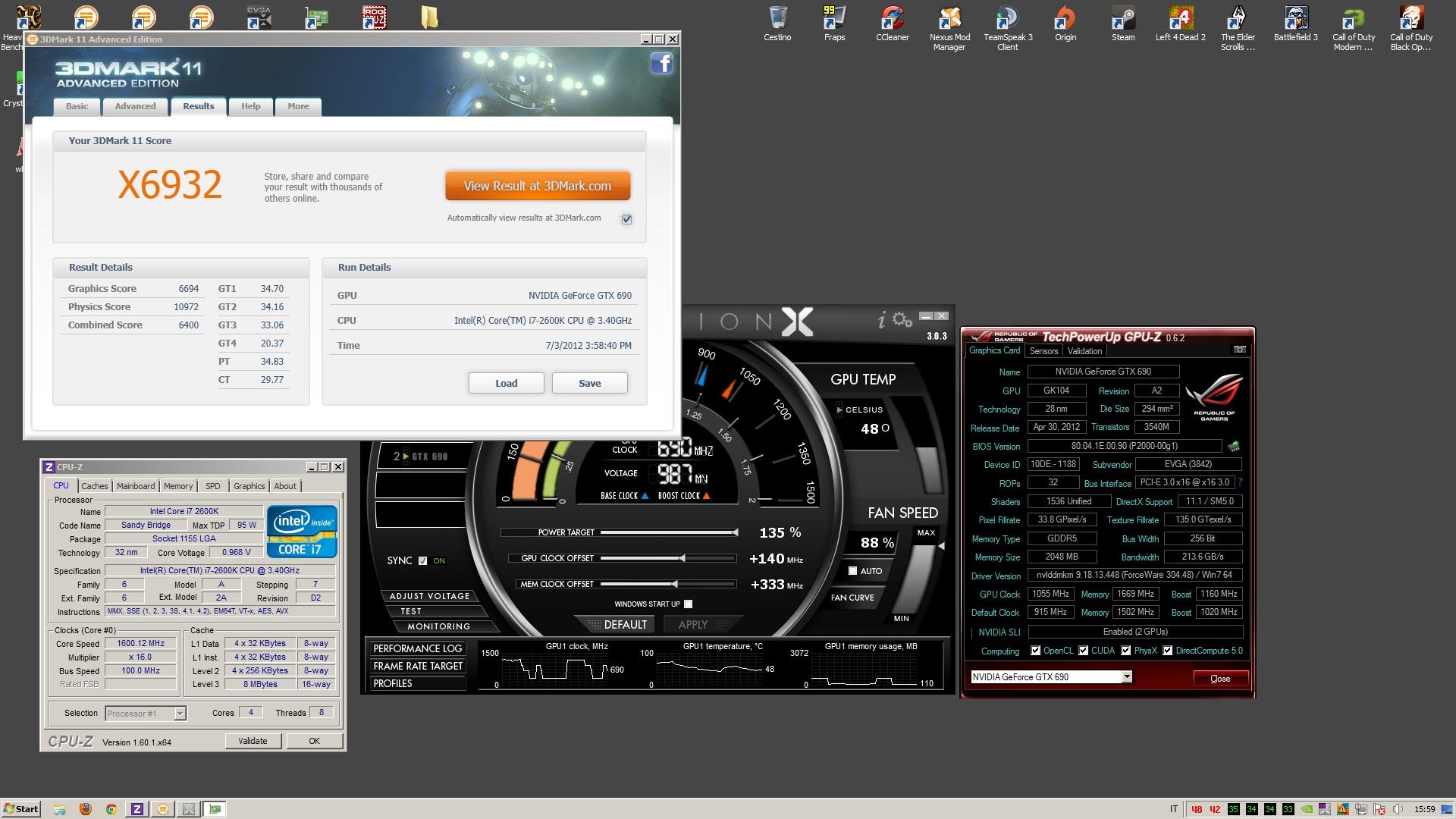Open the EVGA Precision desktop shortcut

tap(259, 17)
